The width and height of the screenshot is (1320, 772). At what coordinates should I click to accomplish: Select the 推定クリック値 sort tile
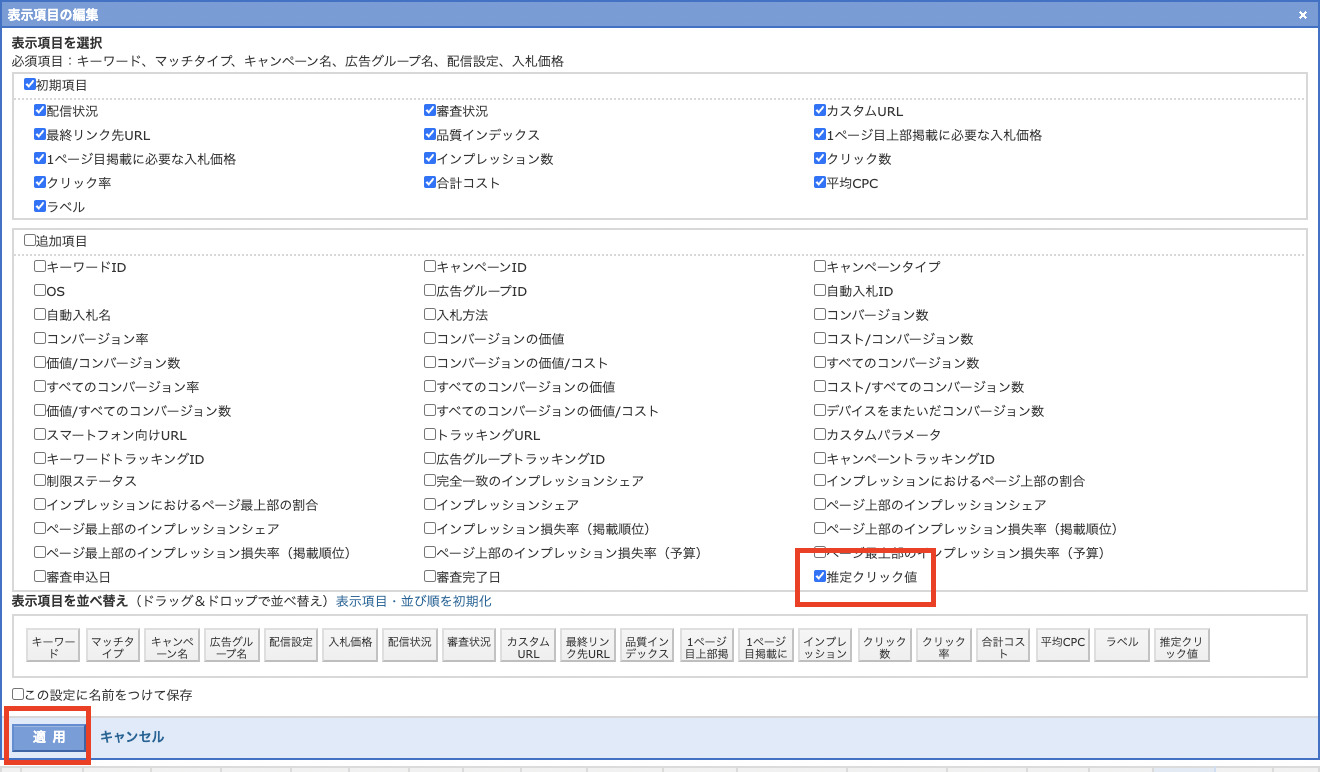point(1181,646)
